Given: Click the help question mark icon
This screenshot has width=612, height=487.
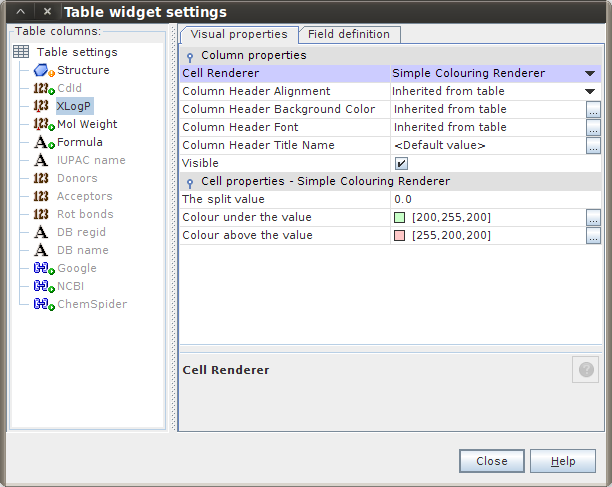Looking at the screenshot, I should click(x=585, y=370).
